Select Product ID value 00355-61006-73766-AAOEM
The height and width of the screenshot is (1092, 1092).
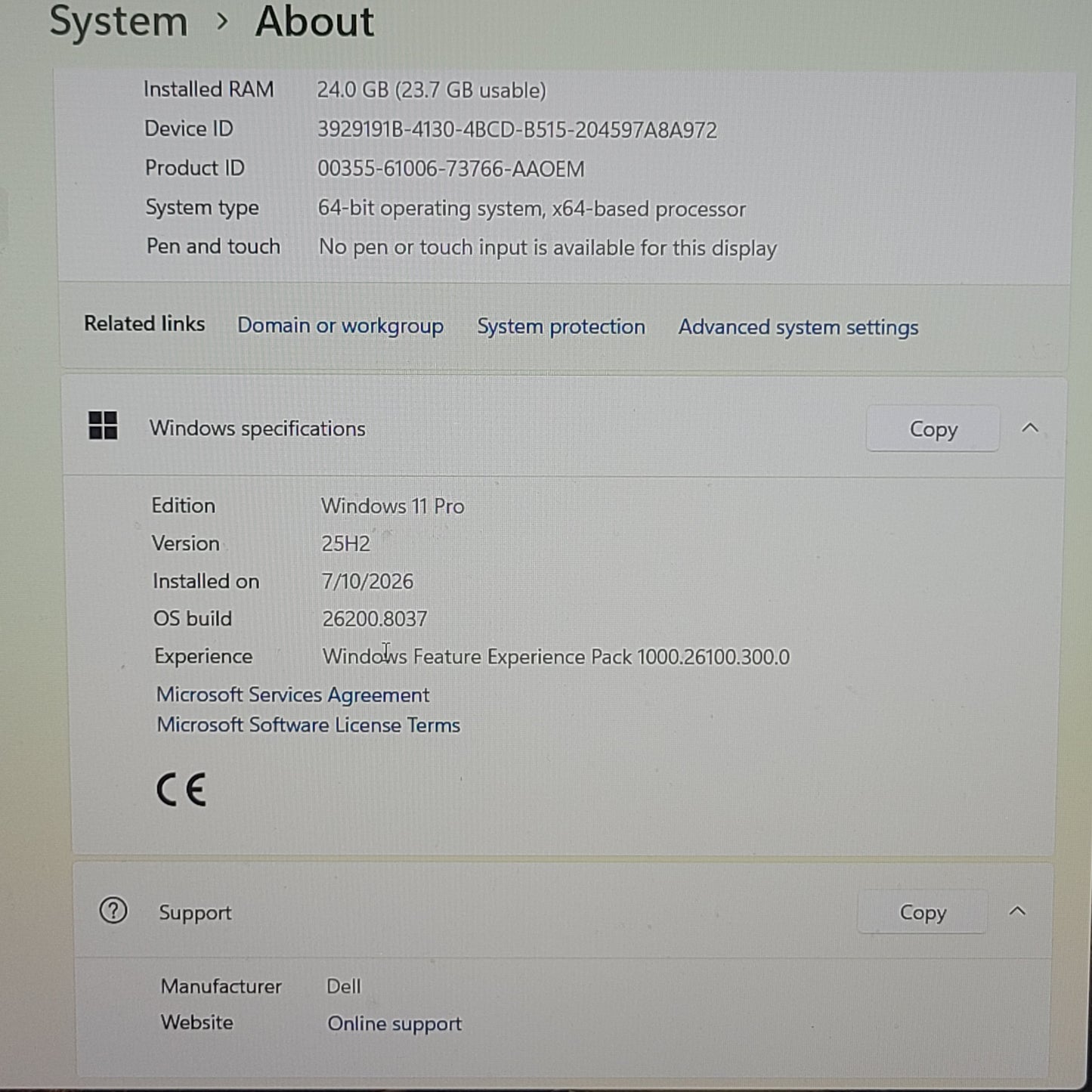pos(450,169)
